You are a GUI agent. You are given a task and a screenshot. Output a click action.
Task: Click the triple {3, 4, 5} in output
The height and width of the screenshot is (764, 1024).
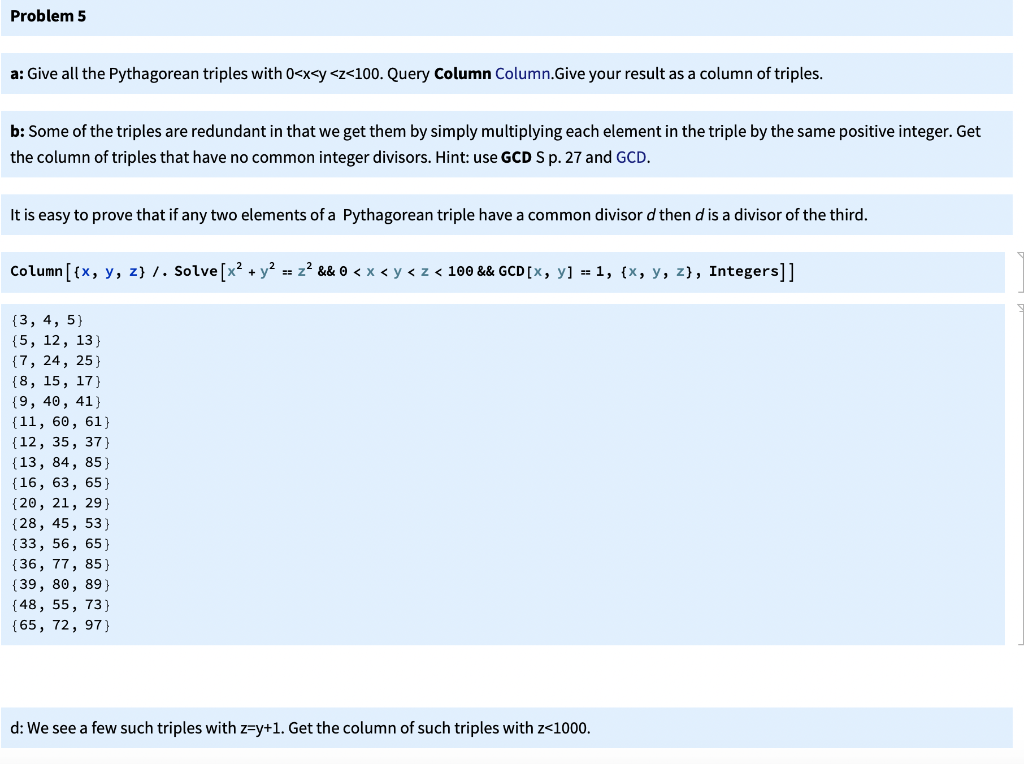45,320
